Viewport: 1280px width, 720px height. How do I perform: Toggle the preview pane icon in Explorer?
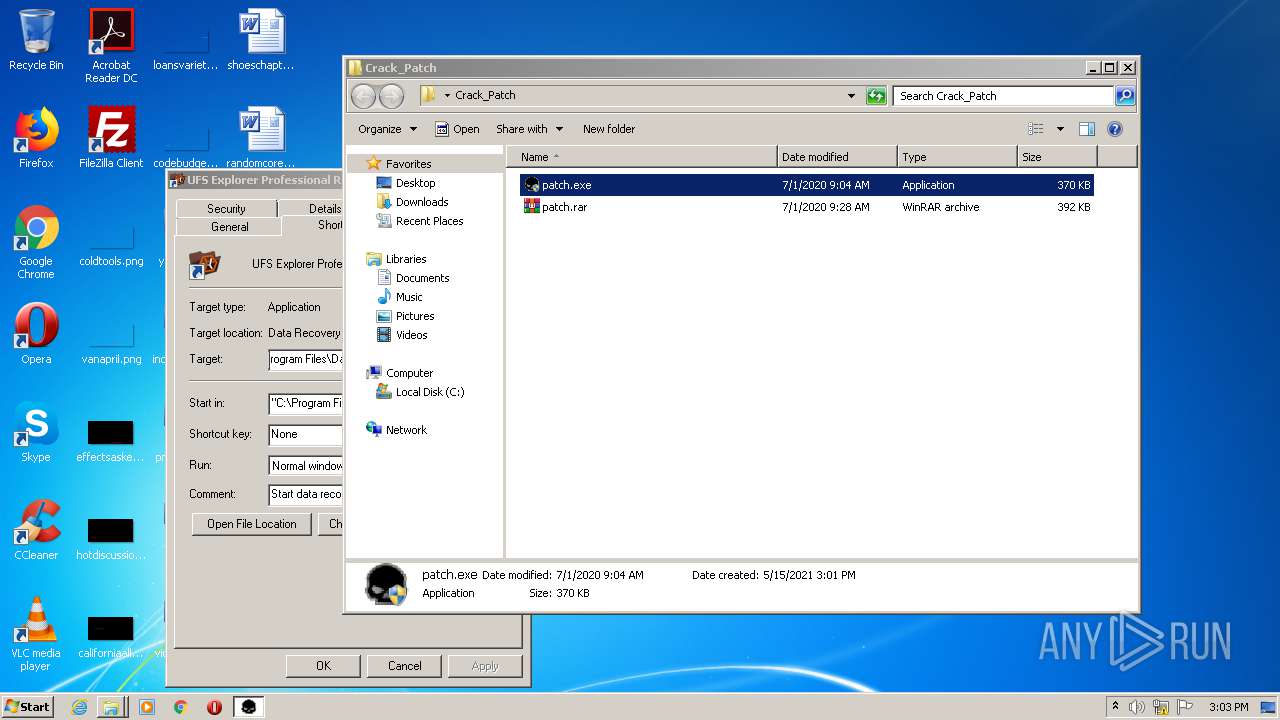click(x=1087, y=129)
